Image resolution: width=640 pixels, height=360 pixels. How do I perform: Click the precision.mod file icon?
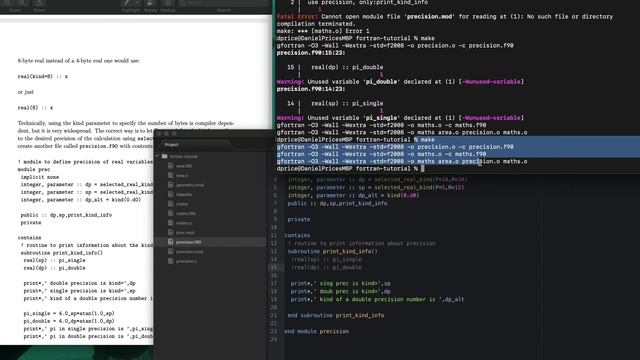[171, 251]
